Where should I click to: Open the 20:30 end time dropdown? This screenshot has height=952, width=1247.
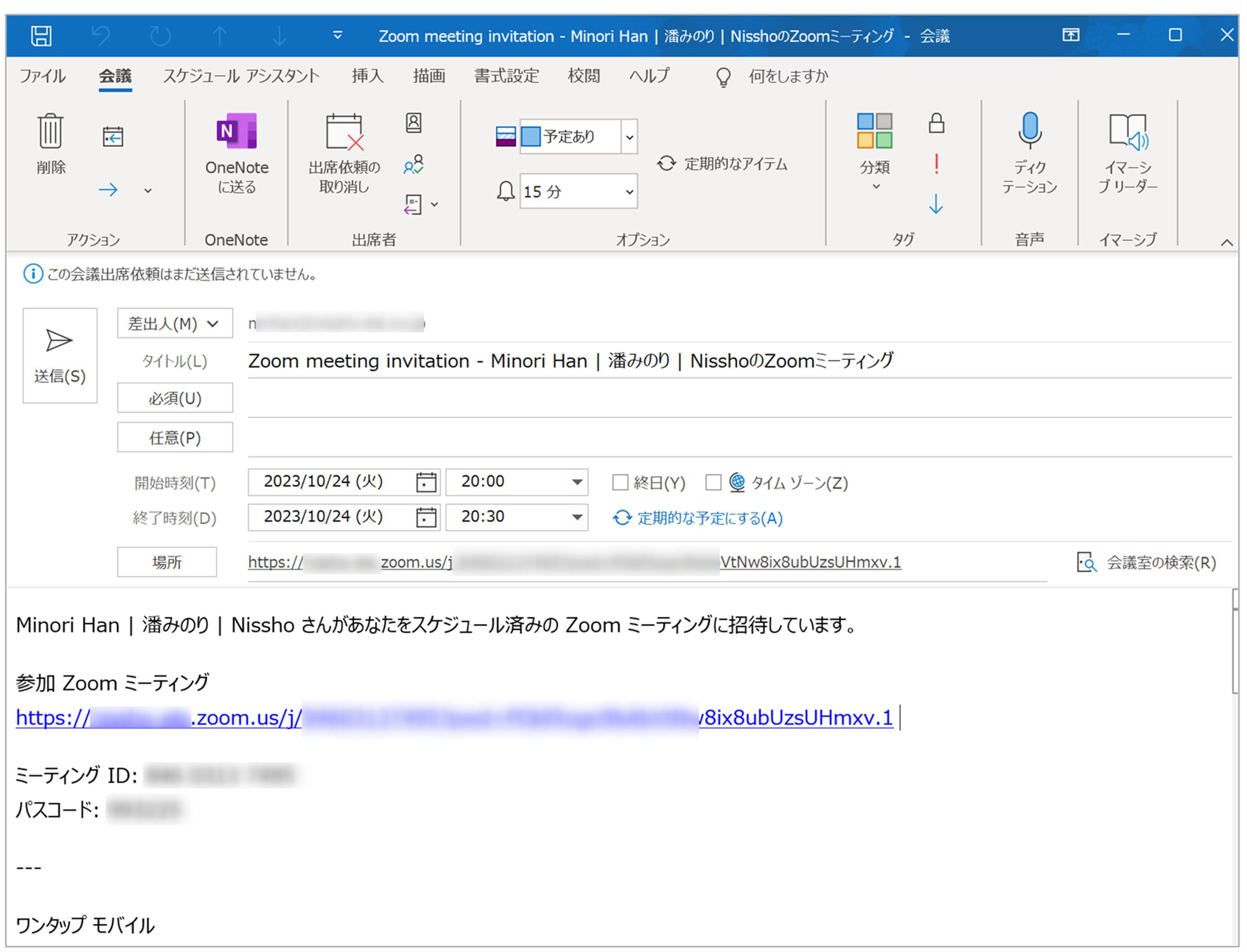coord(576,517)
